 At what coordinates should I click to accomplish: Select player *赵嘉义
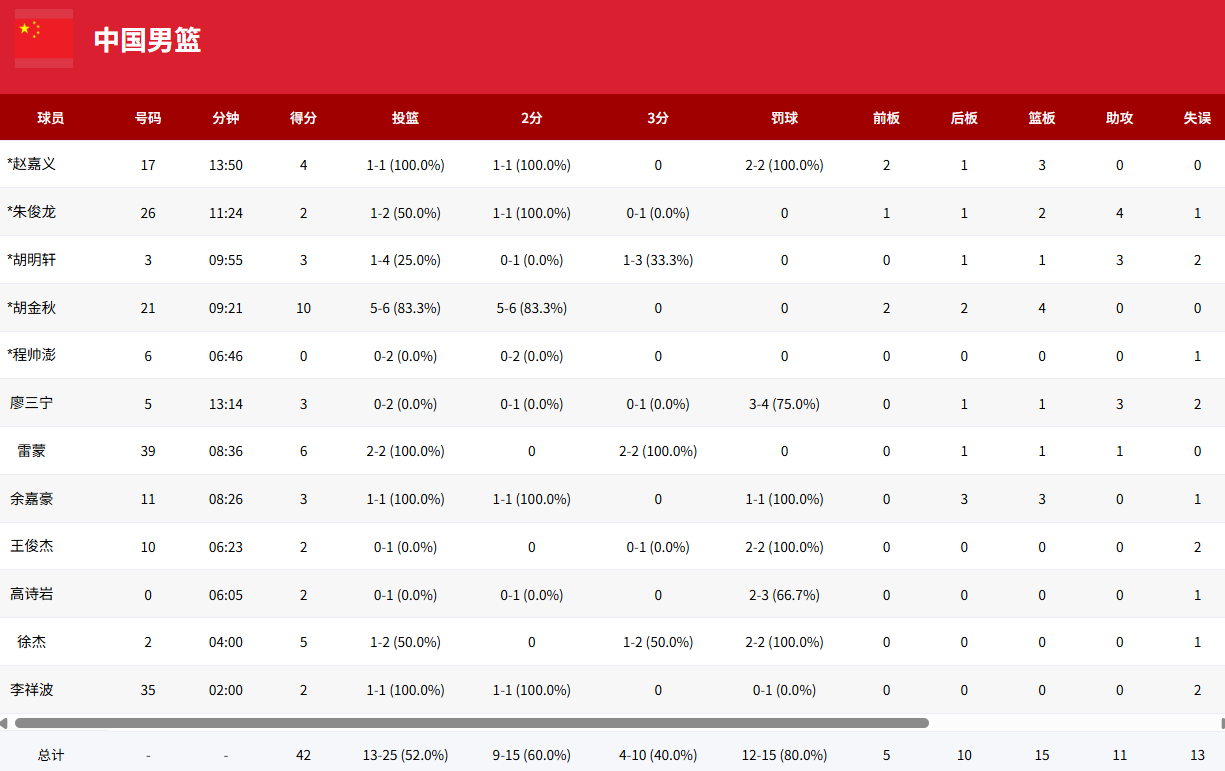tap(31, 164)
